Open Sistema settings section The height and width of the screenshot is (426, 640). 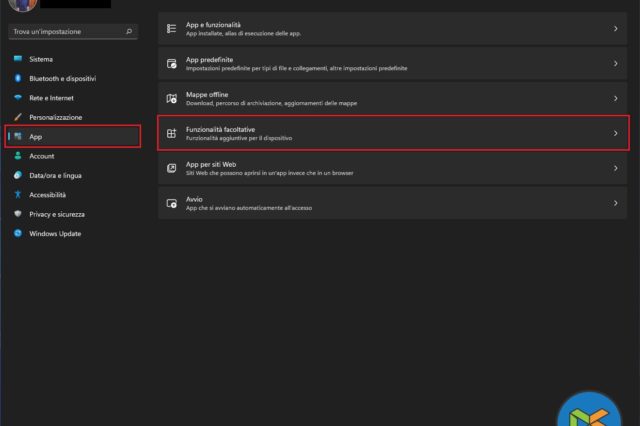[73, 59]
